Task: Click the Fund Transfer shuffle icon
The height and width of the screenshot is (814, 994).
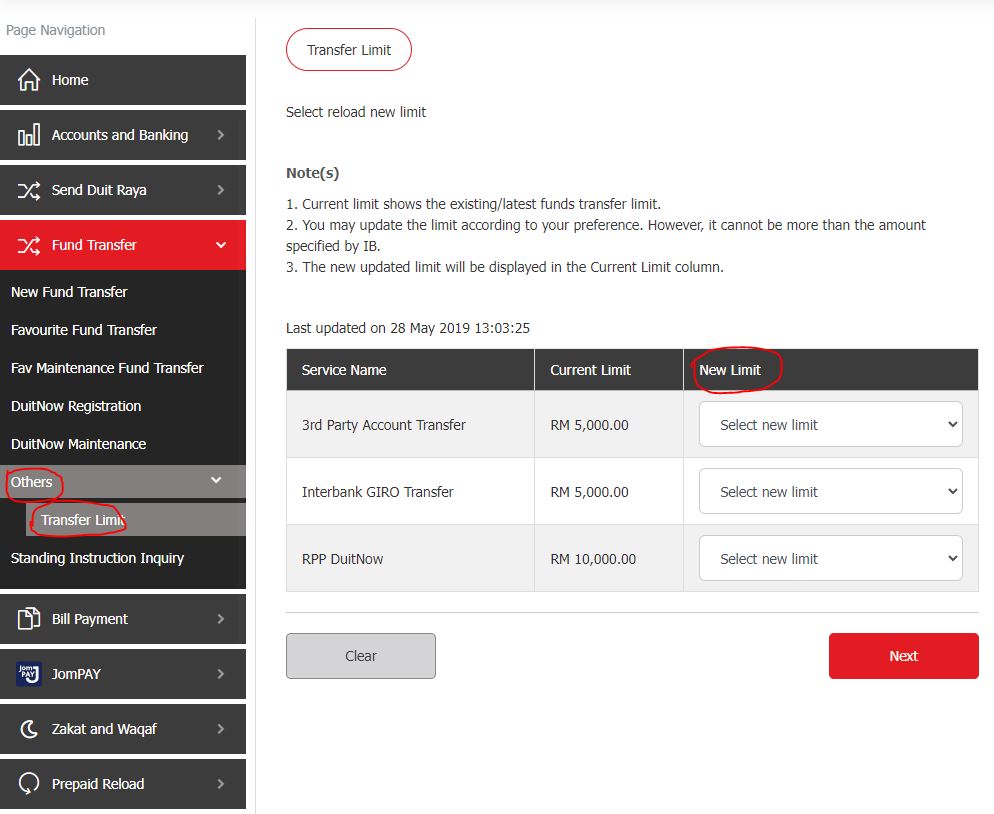Action: tap(29, 245)
